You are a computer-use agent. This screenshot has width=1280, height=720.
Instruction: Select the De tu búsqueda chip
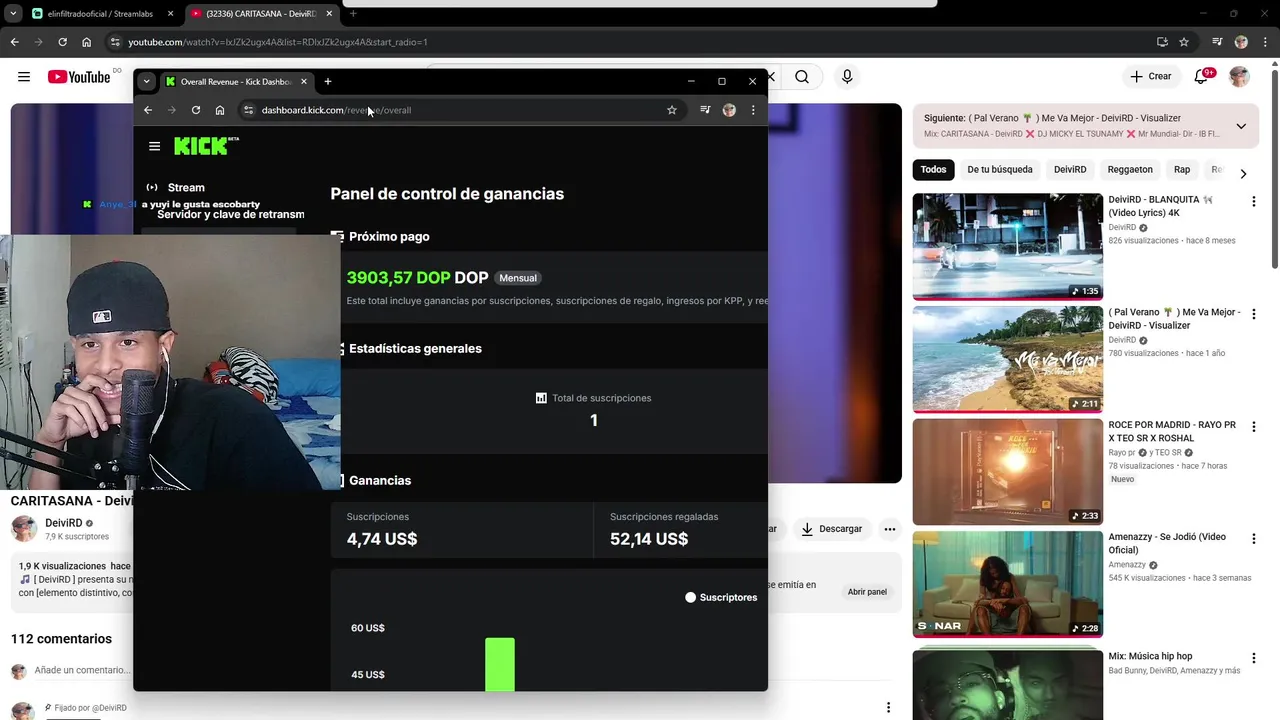tap(1000, 170)
